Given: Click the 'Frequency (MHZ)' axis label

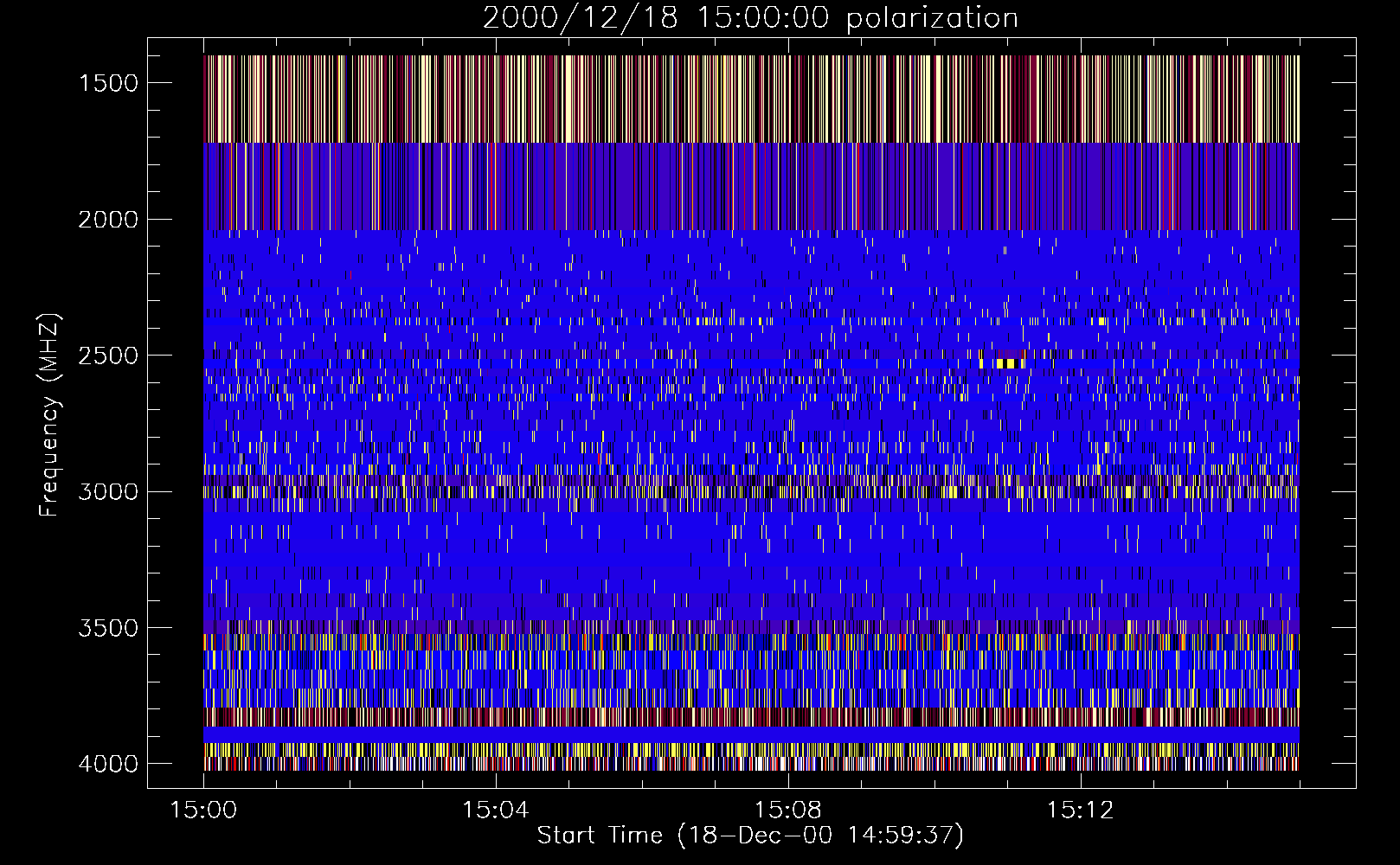Looking at the screenshot, I should click(49, 416).
